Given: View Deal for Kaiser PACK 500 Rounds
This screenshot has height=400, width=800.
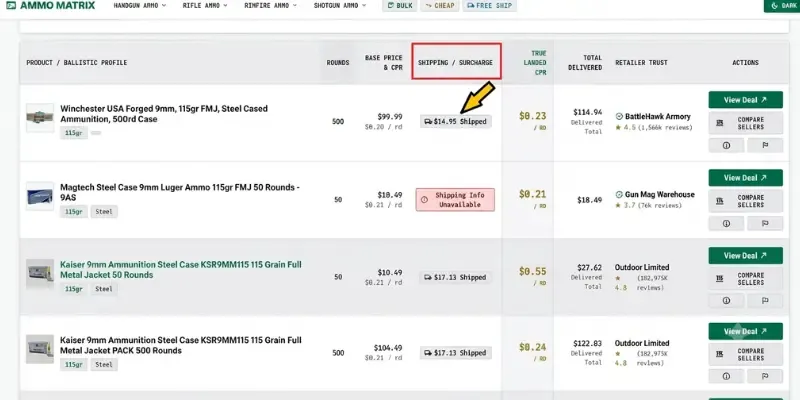Looking at the screenshot, I should tap(745, 331).
